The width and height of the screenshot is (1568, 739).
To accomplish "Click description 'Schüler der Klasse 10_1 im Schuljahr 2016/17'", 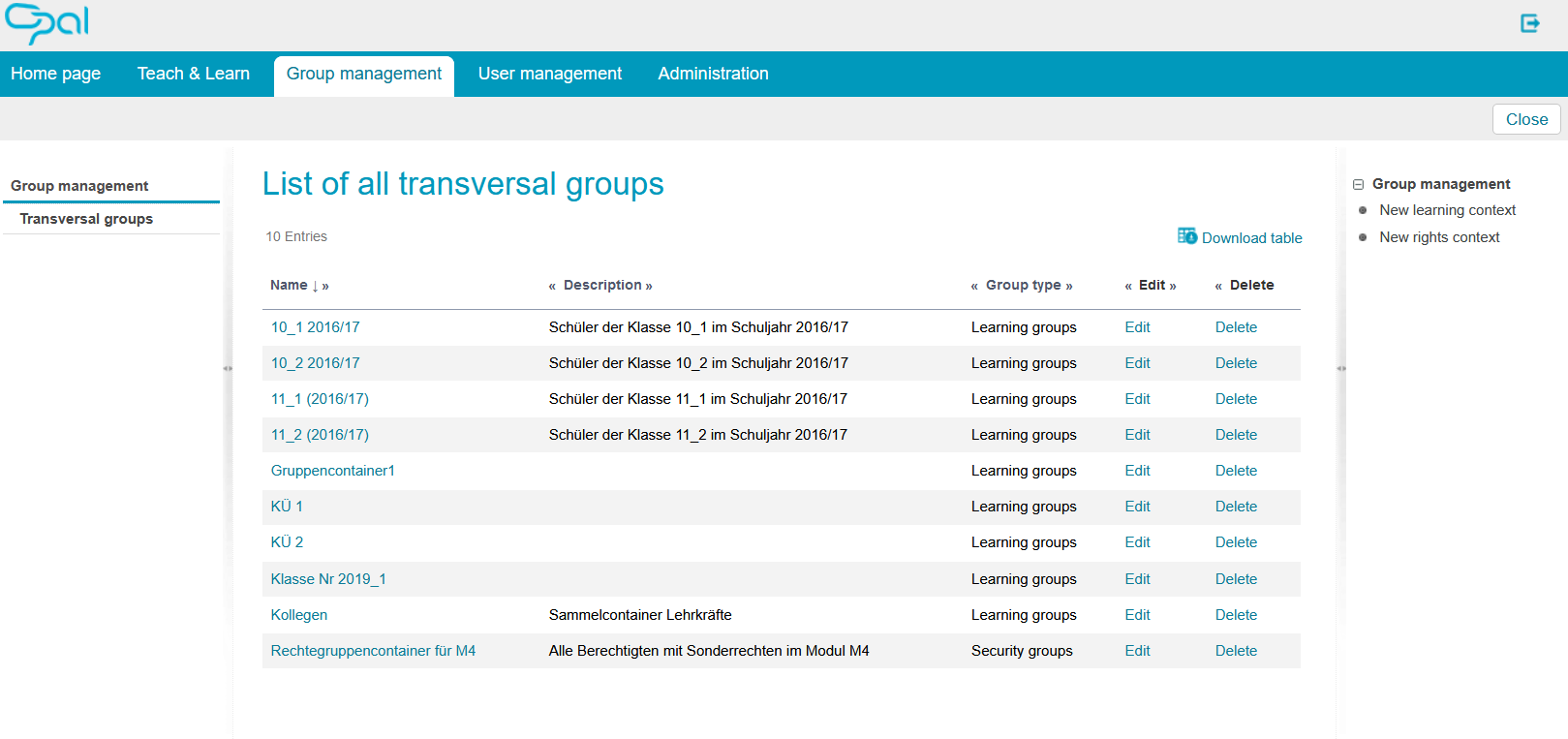I will click(698, 327).
